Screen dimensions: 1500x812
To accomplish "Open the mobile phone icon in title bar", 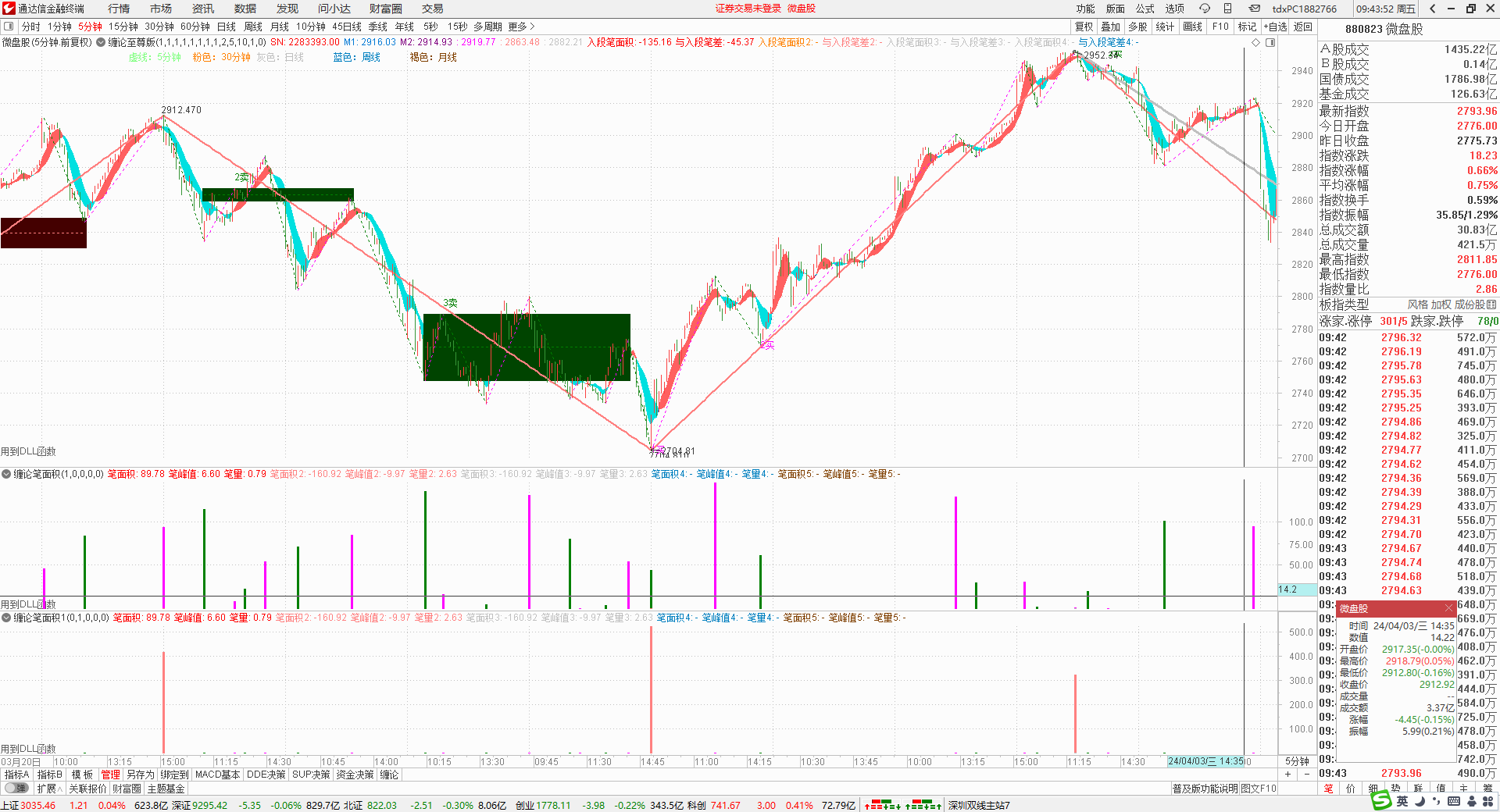I will click(x=1227, y=9).
